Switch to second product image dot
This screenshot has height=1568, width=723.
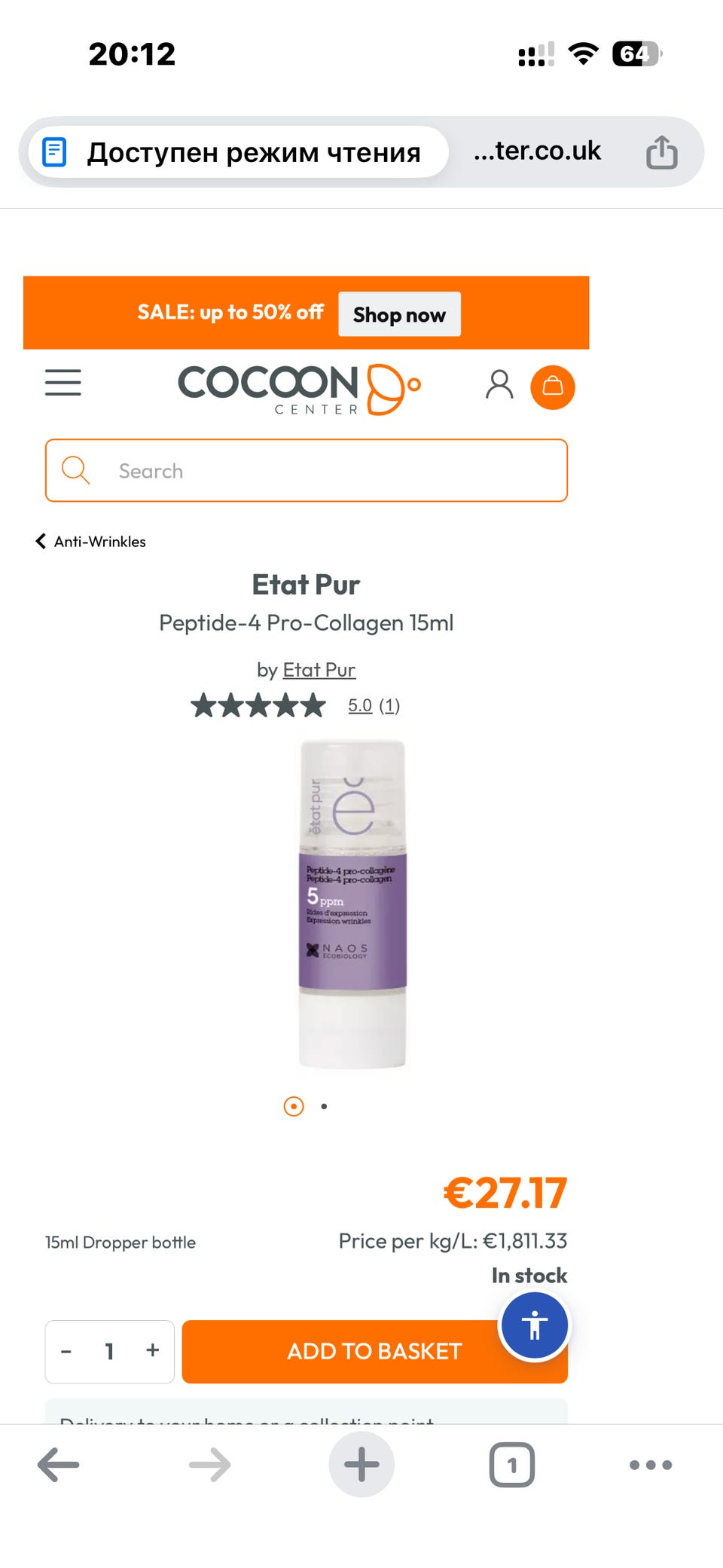[x=324, y=1106]
